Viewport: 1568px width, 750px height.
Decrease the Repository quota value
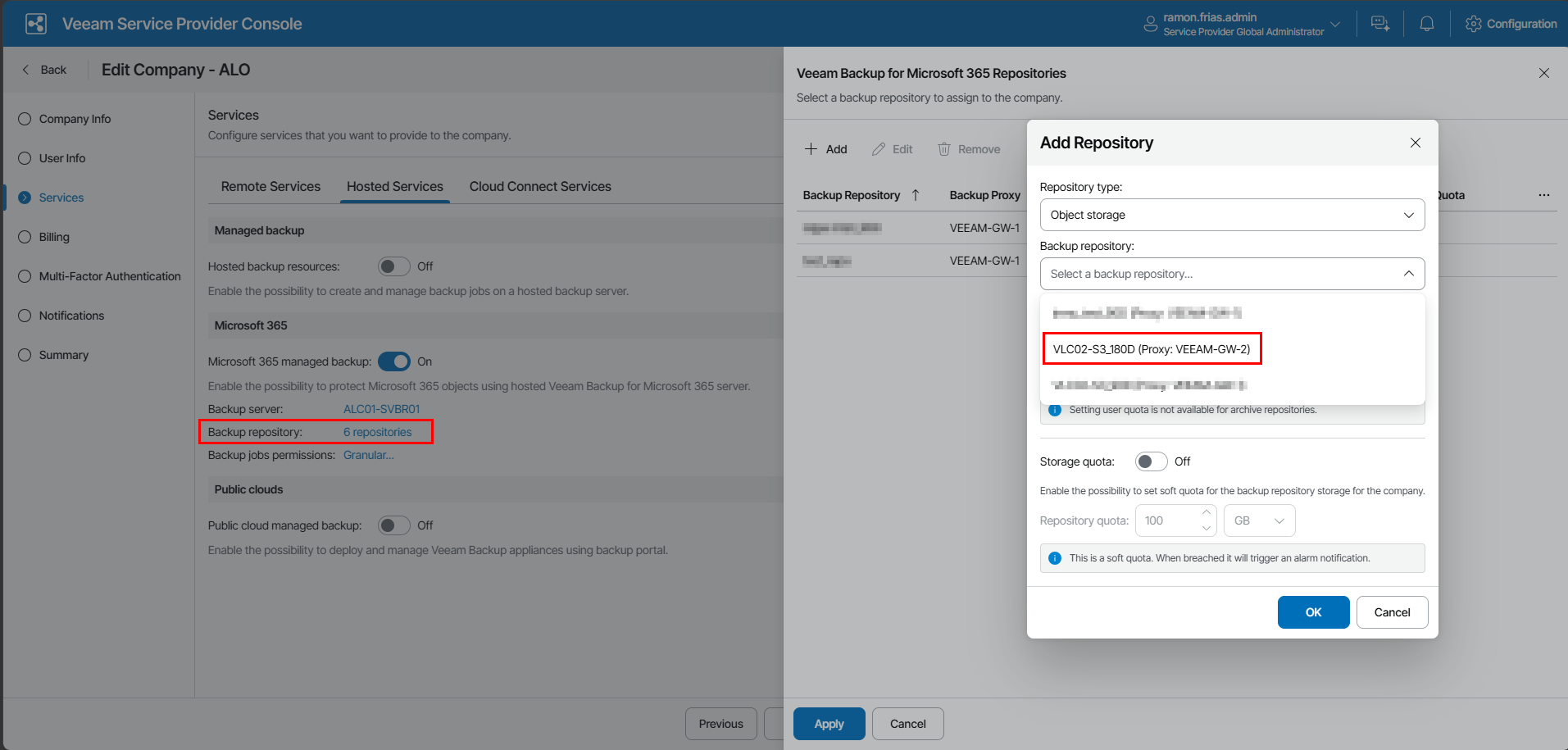[x=1207, y=529]
